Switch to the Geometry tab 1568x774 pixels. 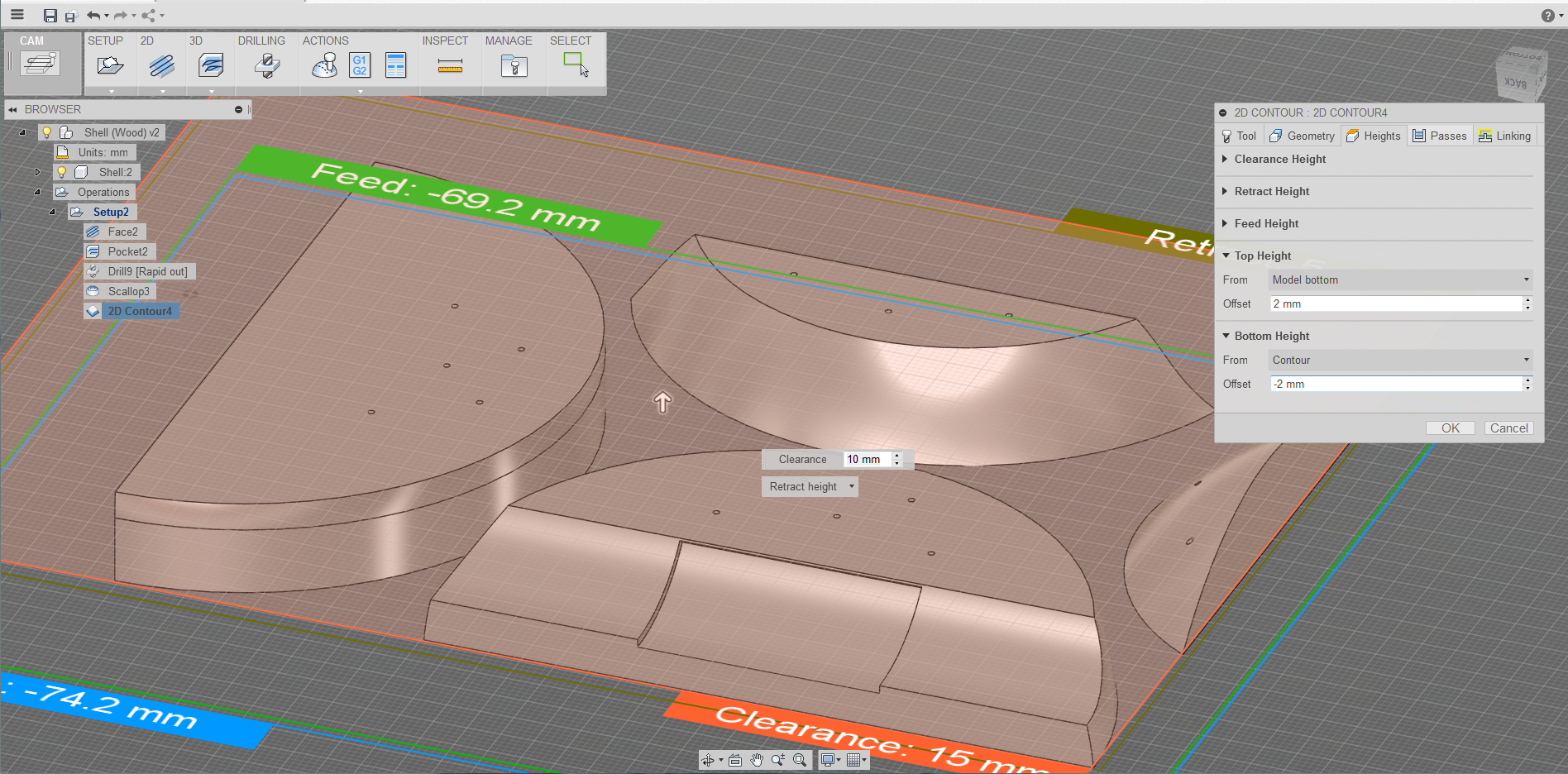coord(1303,136)
